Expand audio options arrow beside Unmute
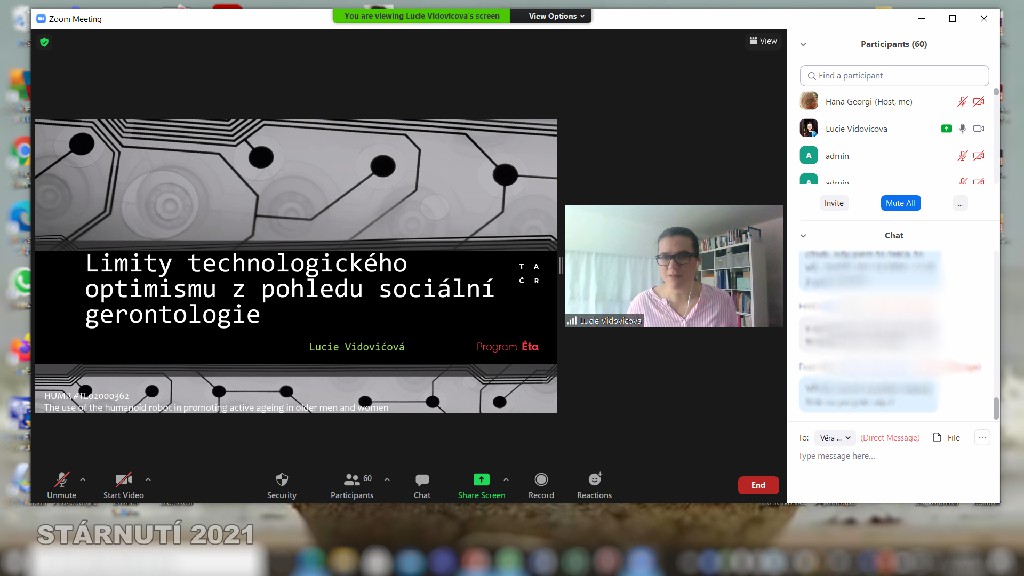The height and width of the screenshot is (576, 1024). (83, 479)
